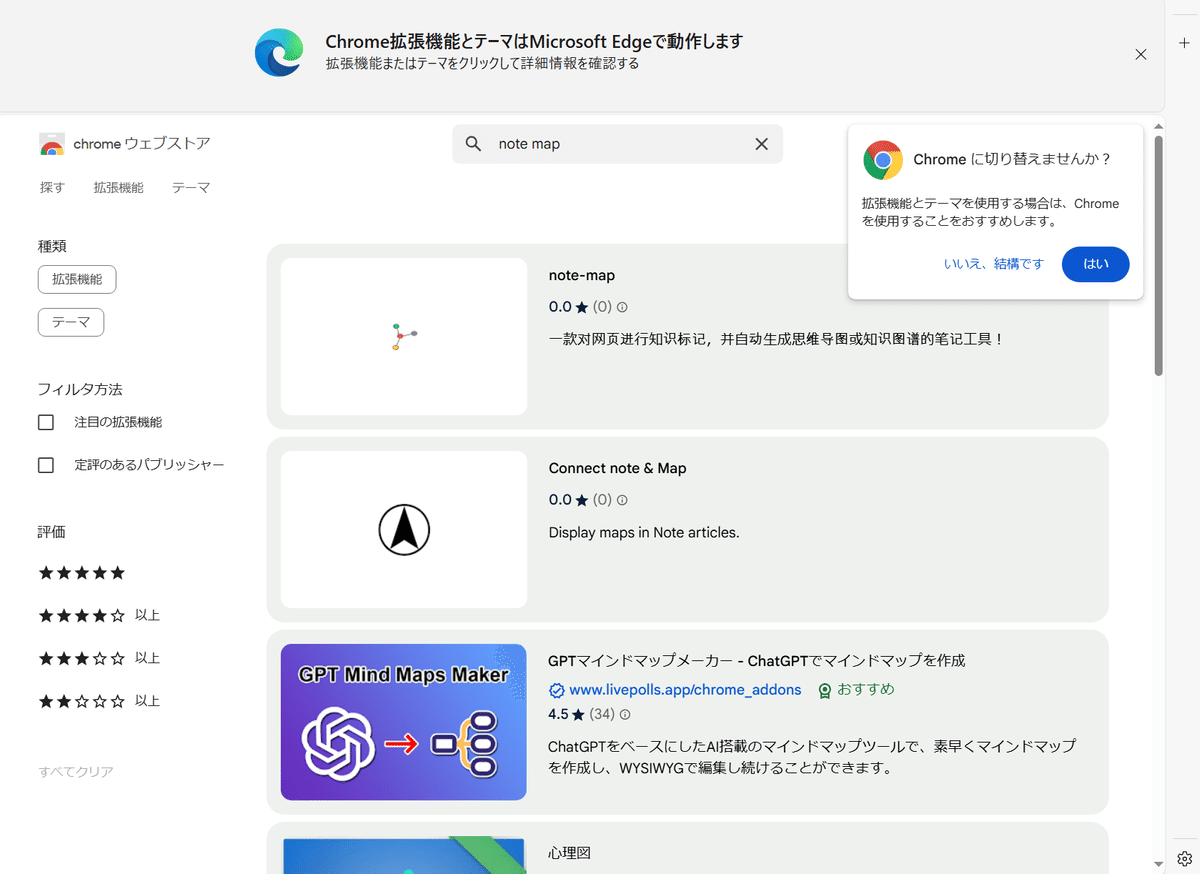Enable the 注目の拡張機能 filter checkbox
Image resolution: width=1200 pixels, height=874 pixels.
(x=46, y=422)
